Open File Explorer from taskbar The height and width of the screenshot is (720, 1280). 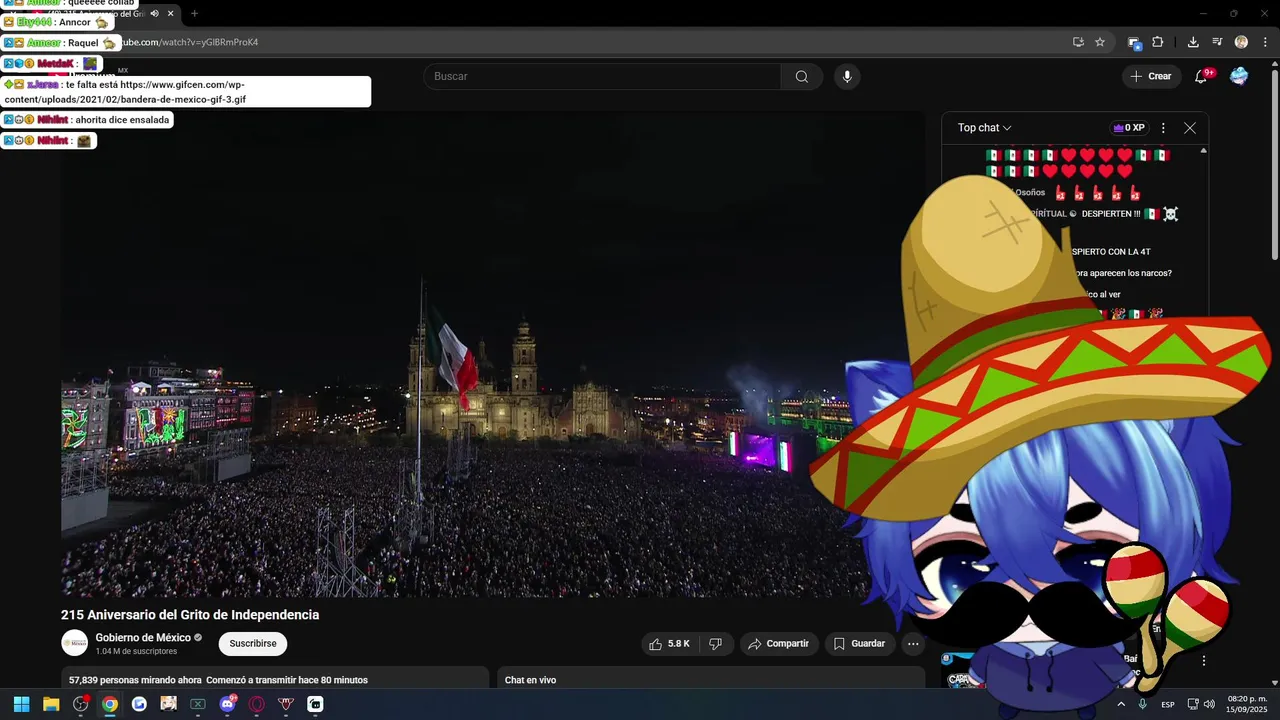(51, 704)
